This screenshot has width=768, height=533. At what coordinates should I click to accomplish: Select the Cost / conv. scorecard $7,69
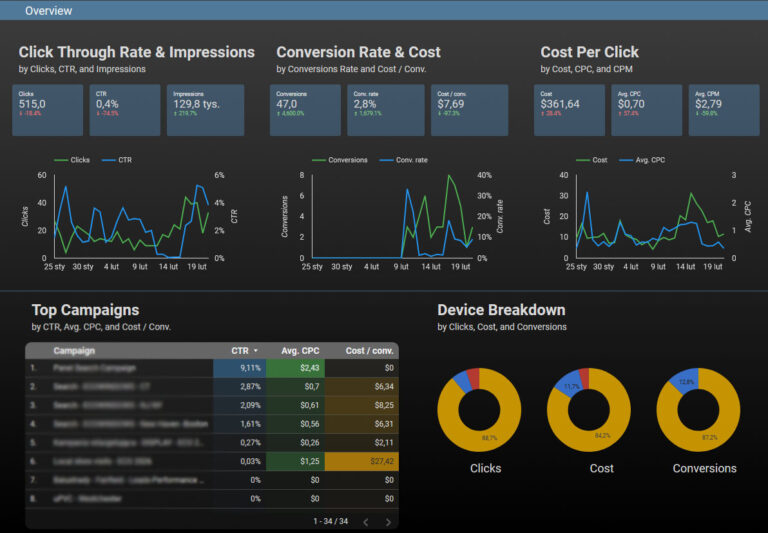click(469, 110)
